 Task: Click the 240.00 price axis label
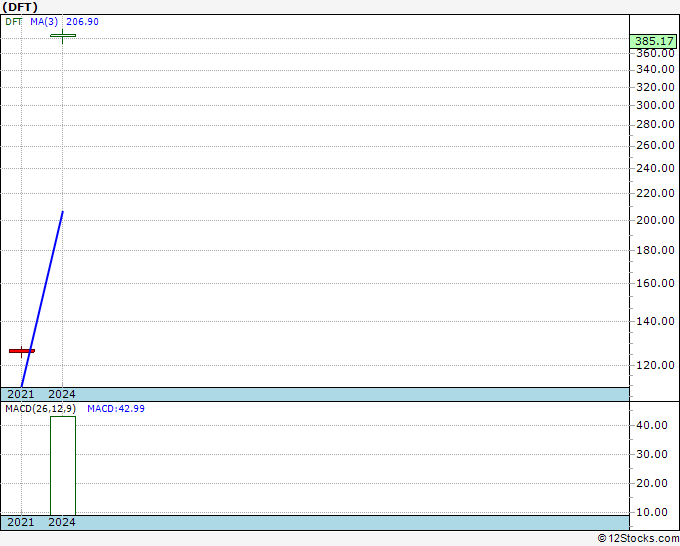pos(655,168)
